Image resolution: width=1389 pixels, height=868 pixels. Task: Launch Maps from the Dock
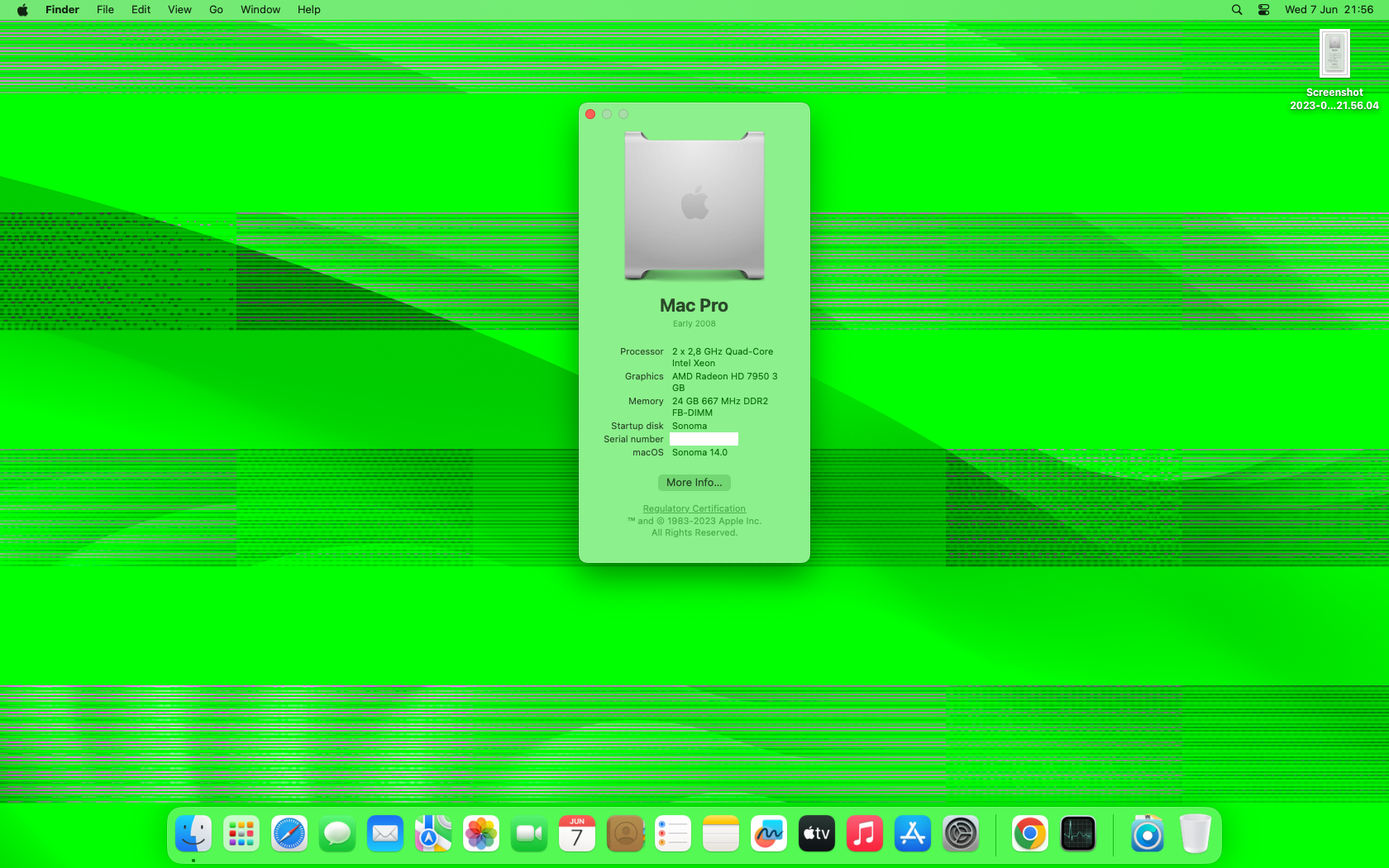coord(433,833)
